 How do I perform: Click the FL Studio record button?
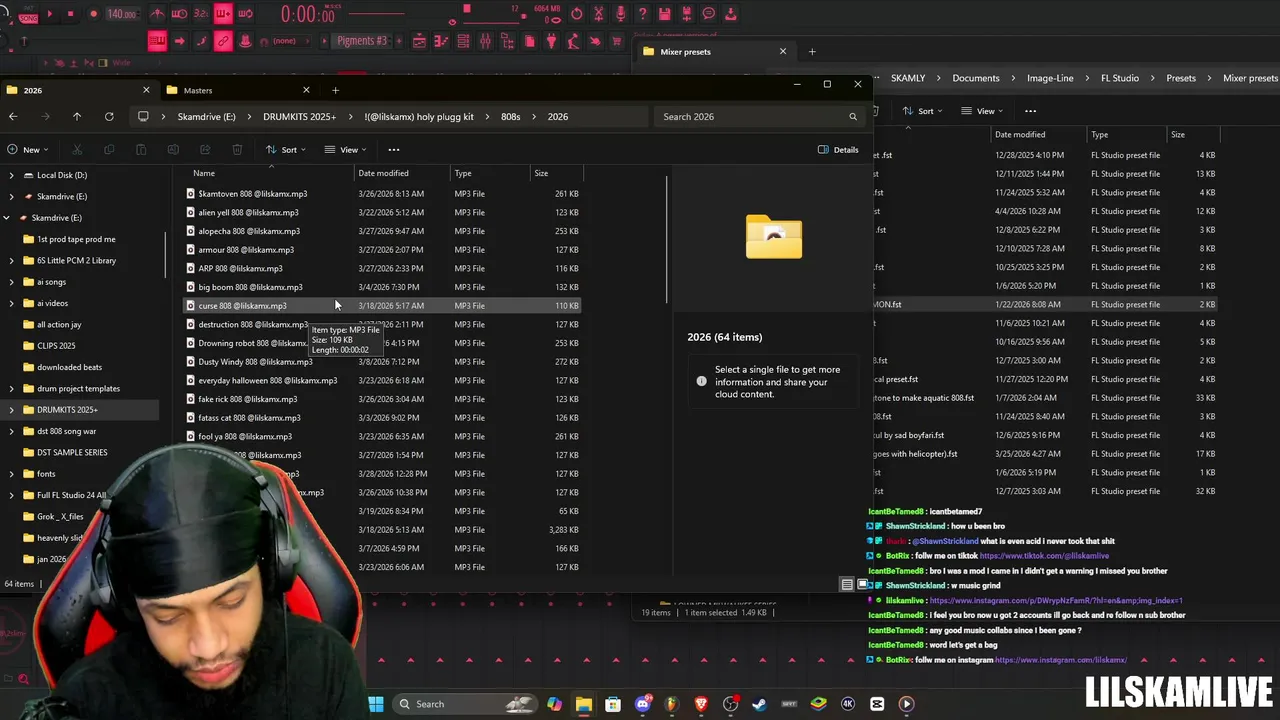(x=93, y=14)
